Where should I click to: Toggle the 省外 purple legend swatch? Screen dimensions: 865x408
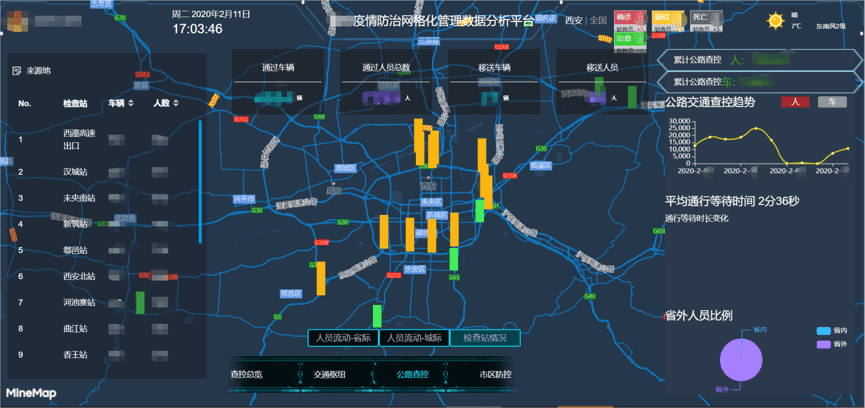point(824,344)
